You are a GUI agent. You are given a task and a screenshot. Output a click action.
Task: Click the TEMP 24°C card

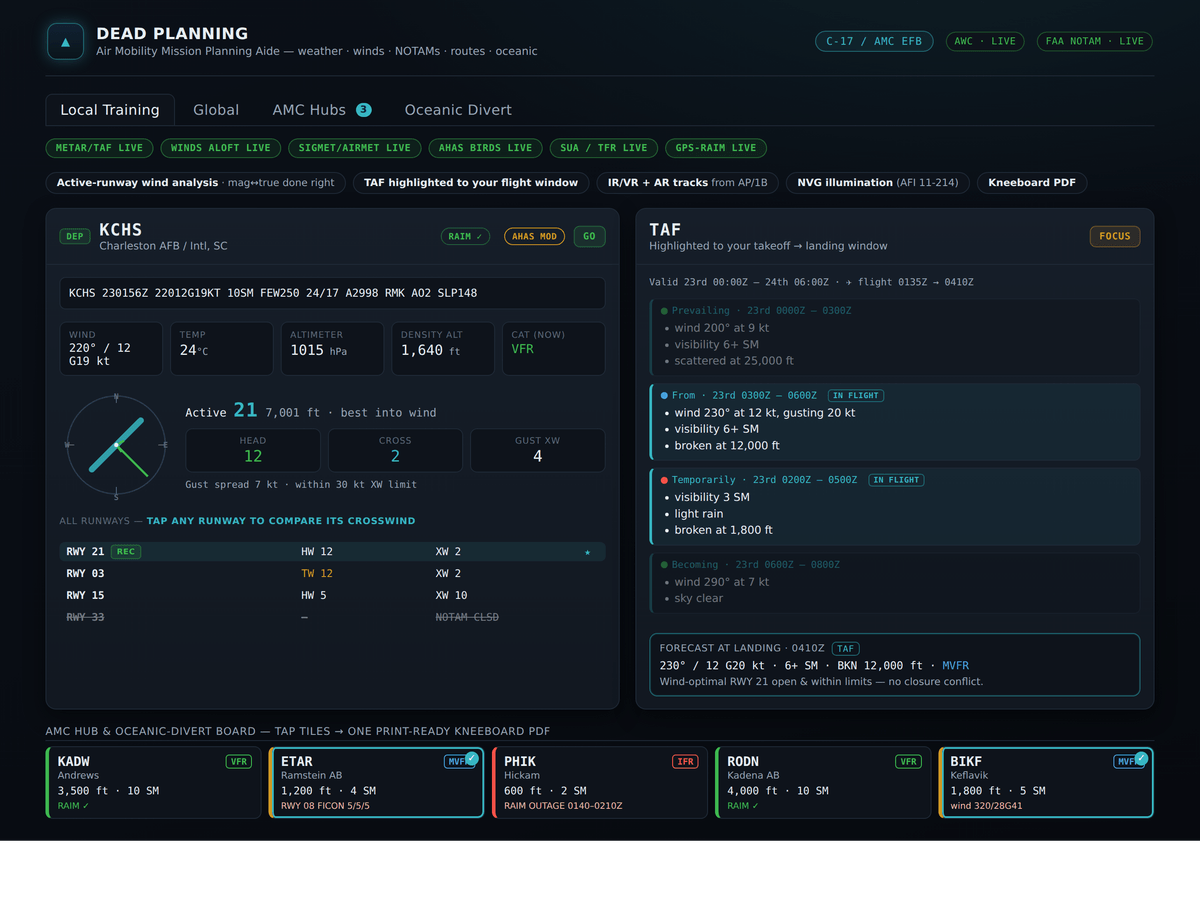click(221, 349)
